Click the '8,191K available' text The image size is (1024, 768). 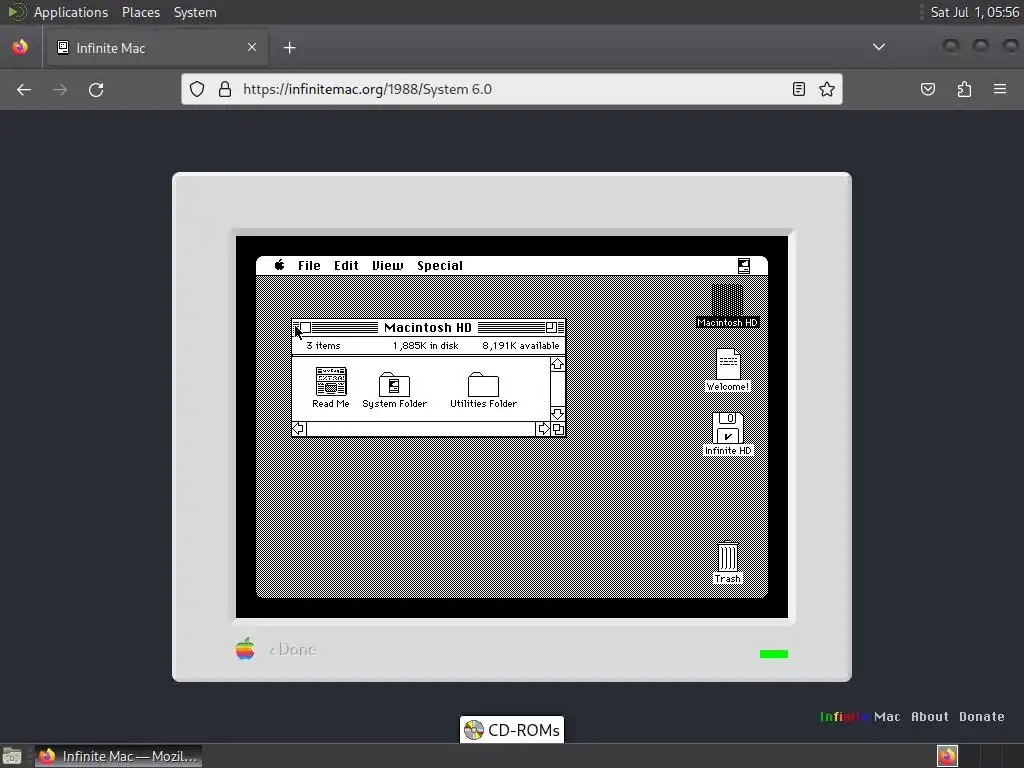[x=520, y=345]
